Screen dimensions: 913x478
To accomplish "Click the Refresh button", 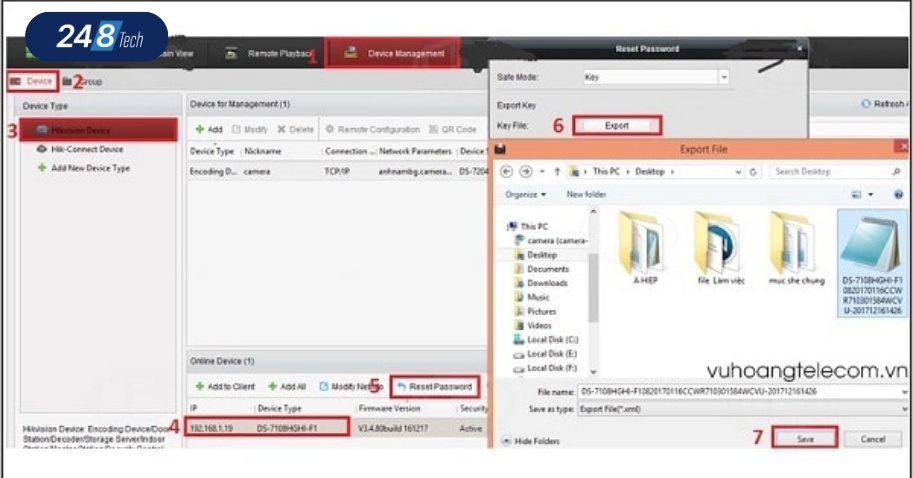I will (883, 104).
